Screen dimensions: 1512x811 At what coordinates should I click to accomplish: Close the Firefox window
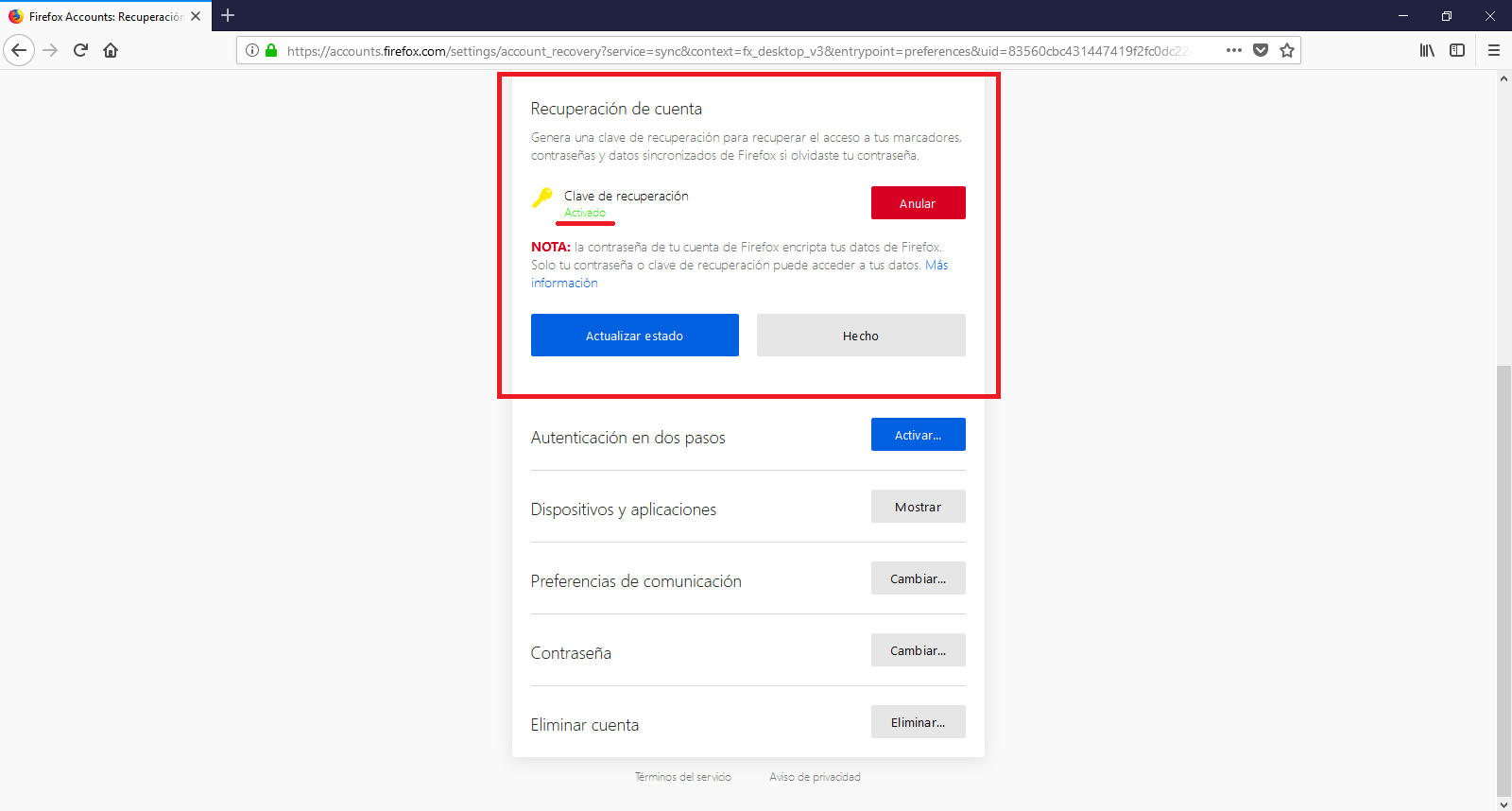click(1490, 15)
